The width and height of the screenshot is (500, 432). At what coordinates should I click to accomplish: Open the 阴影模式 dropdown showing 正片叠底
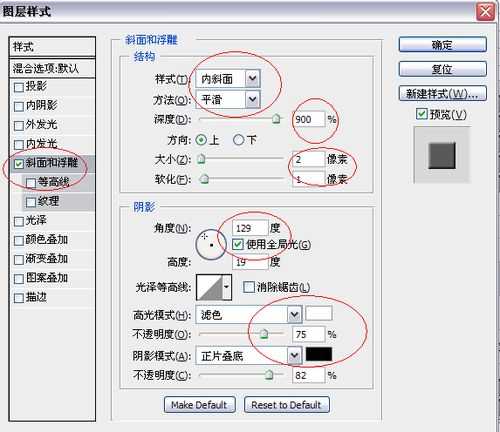[x=249, y=356]
